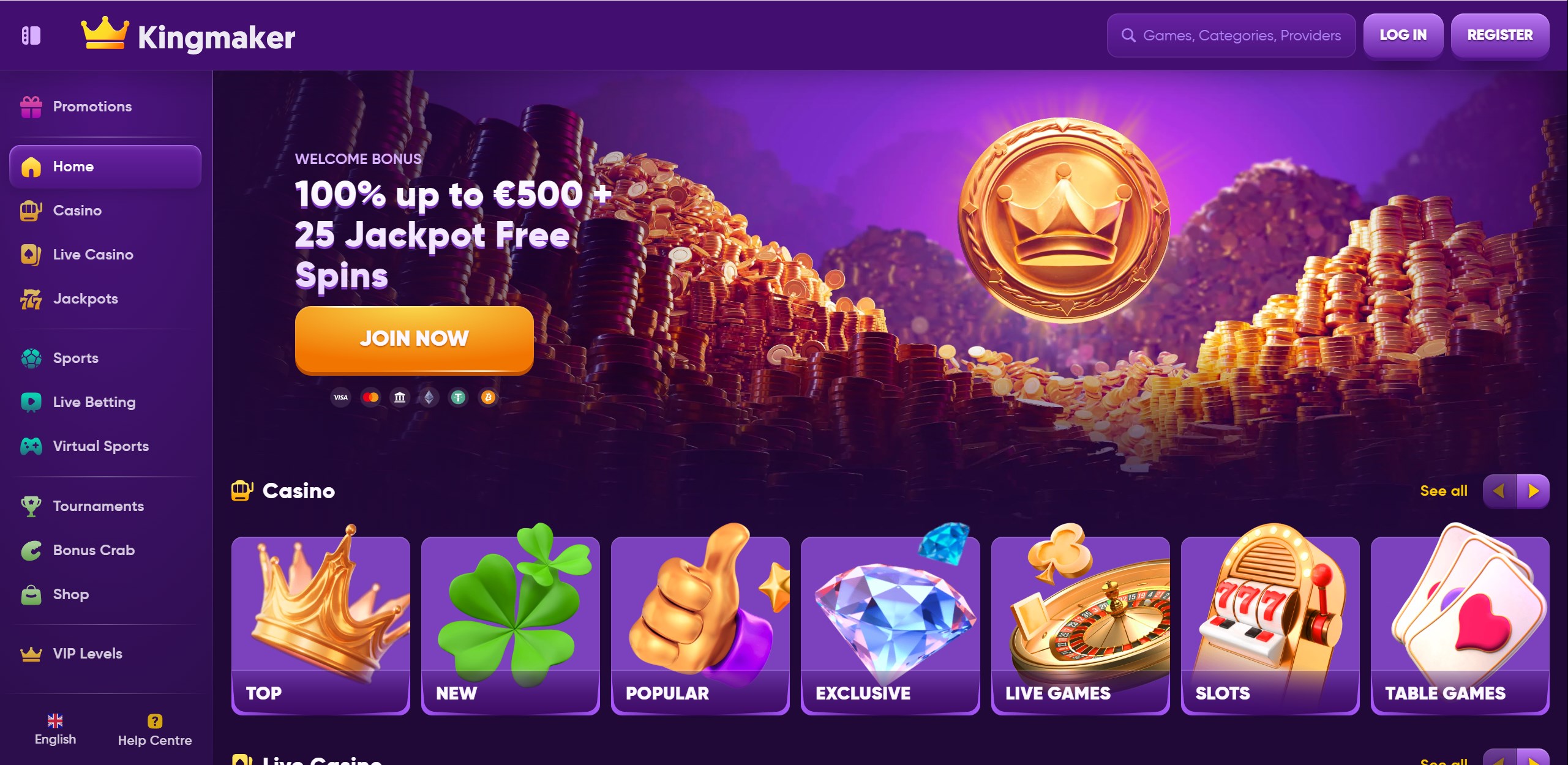Screen dimensions: 1568x765
Task: Open the Help Centre question mark icon
Action: [x=155, y=721]
